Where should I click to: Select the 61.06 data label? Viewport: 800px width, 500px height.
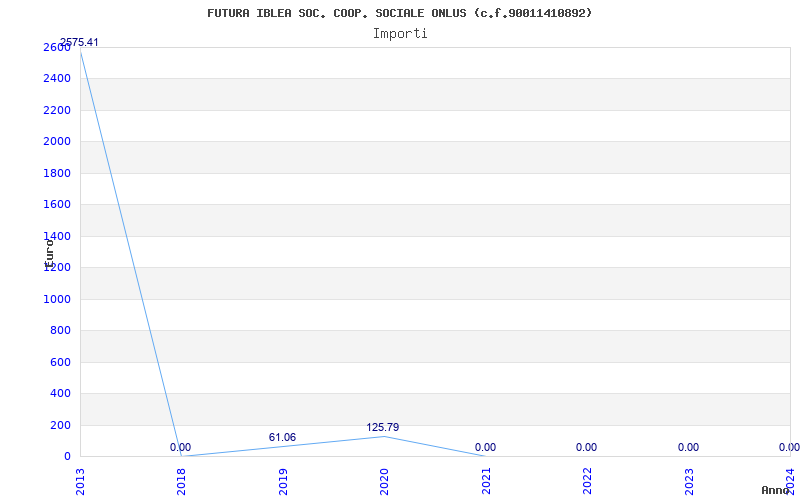tap(282, 437)
